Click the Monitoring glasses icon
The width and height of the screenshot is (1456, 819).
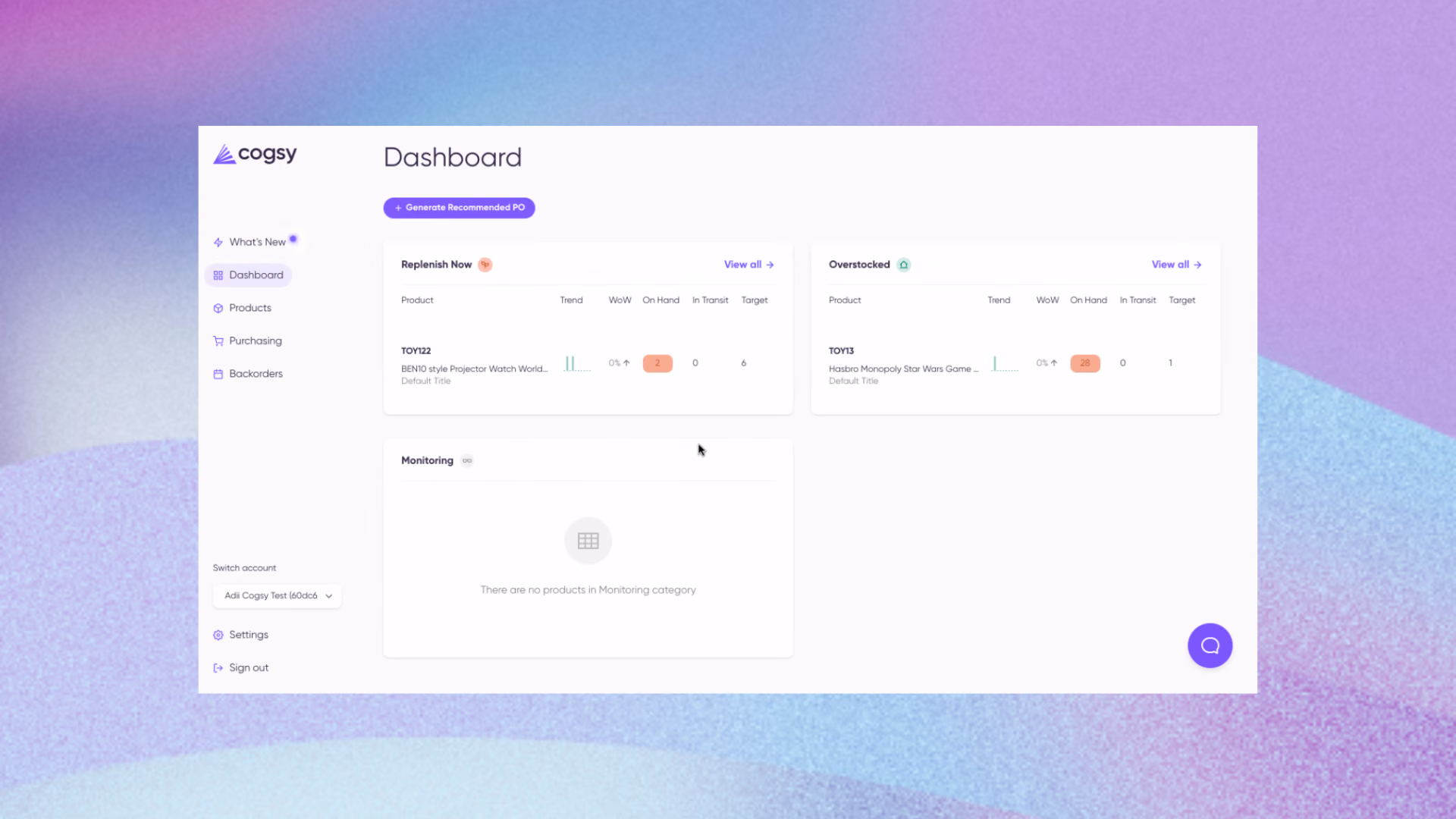coord(467,460)
